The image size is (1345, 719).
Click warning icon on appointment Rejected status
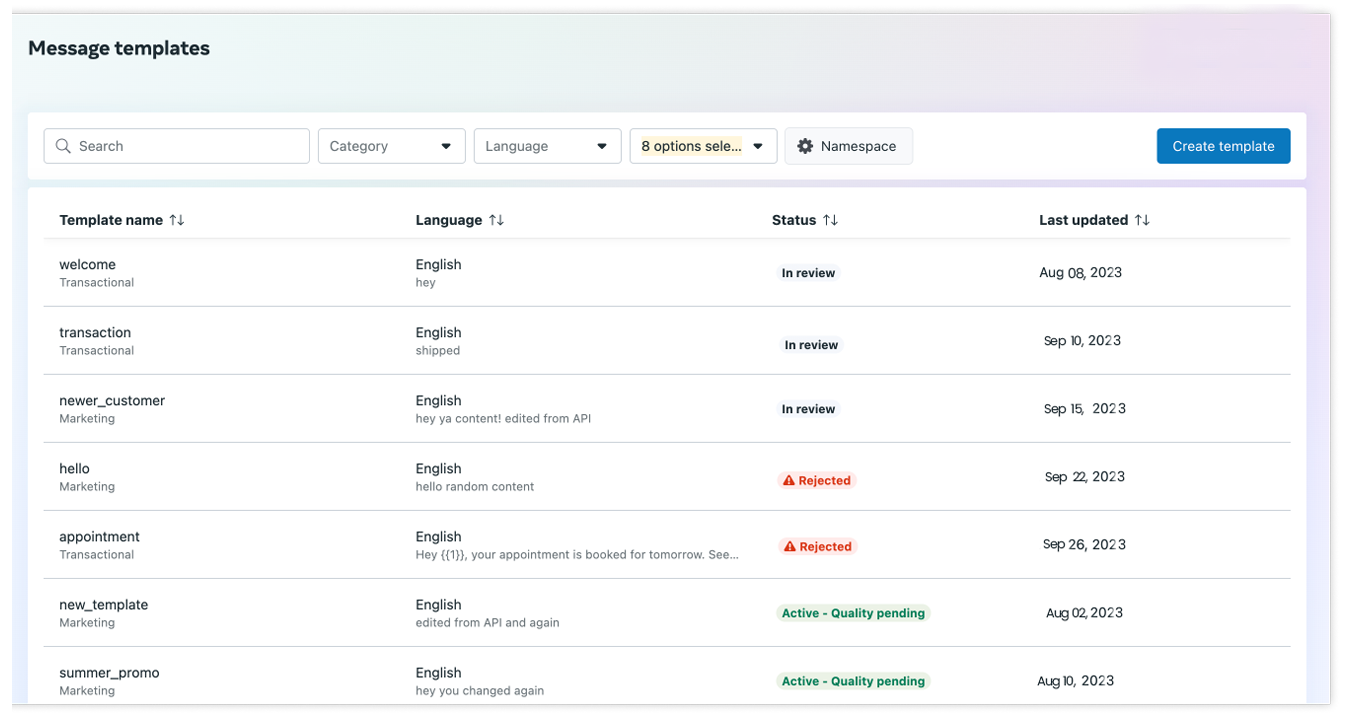[789, 547]
